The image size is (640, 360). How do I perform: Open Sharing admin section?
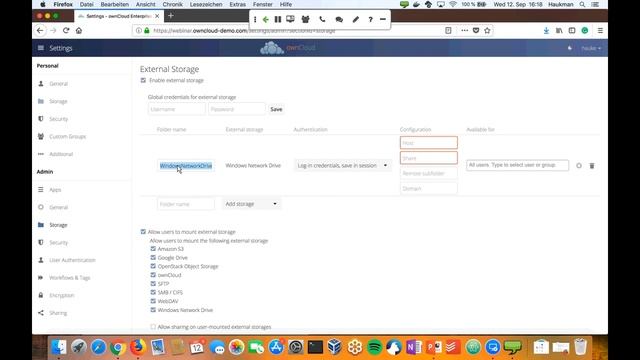(58, 313)
